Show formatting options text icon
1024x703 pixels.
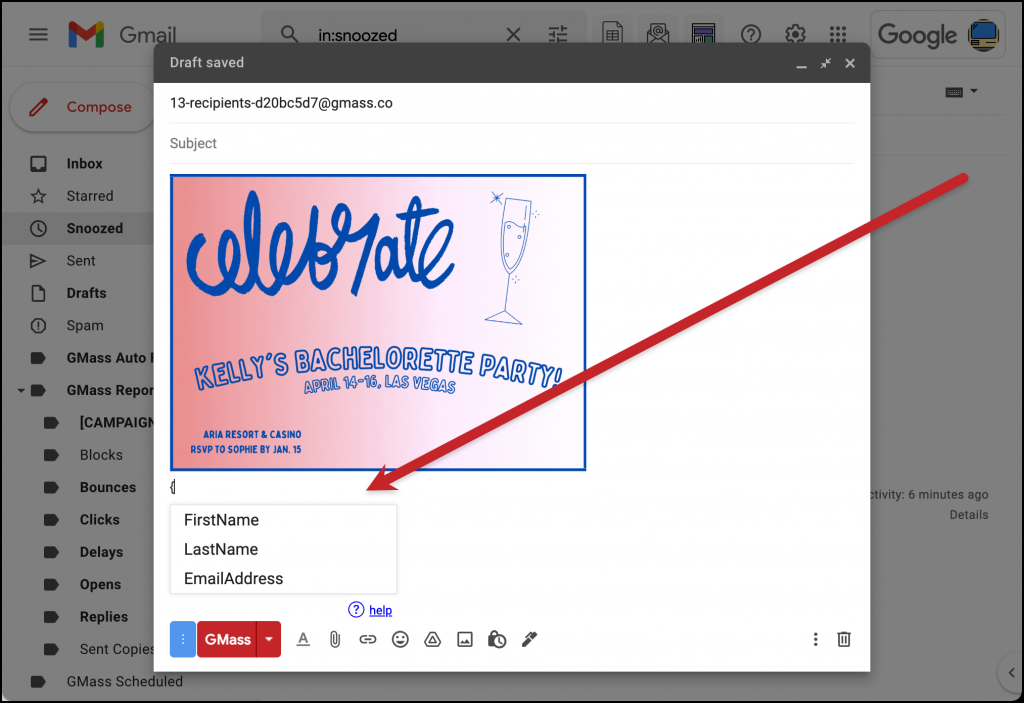[x=303, y=639]
